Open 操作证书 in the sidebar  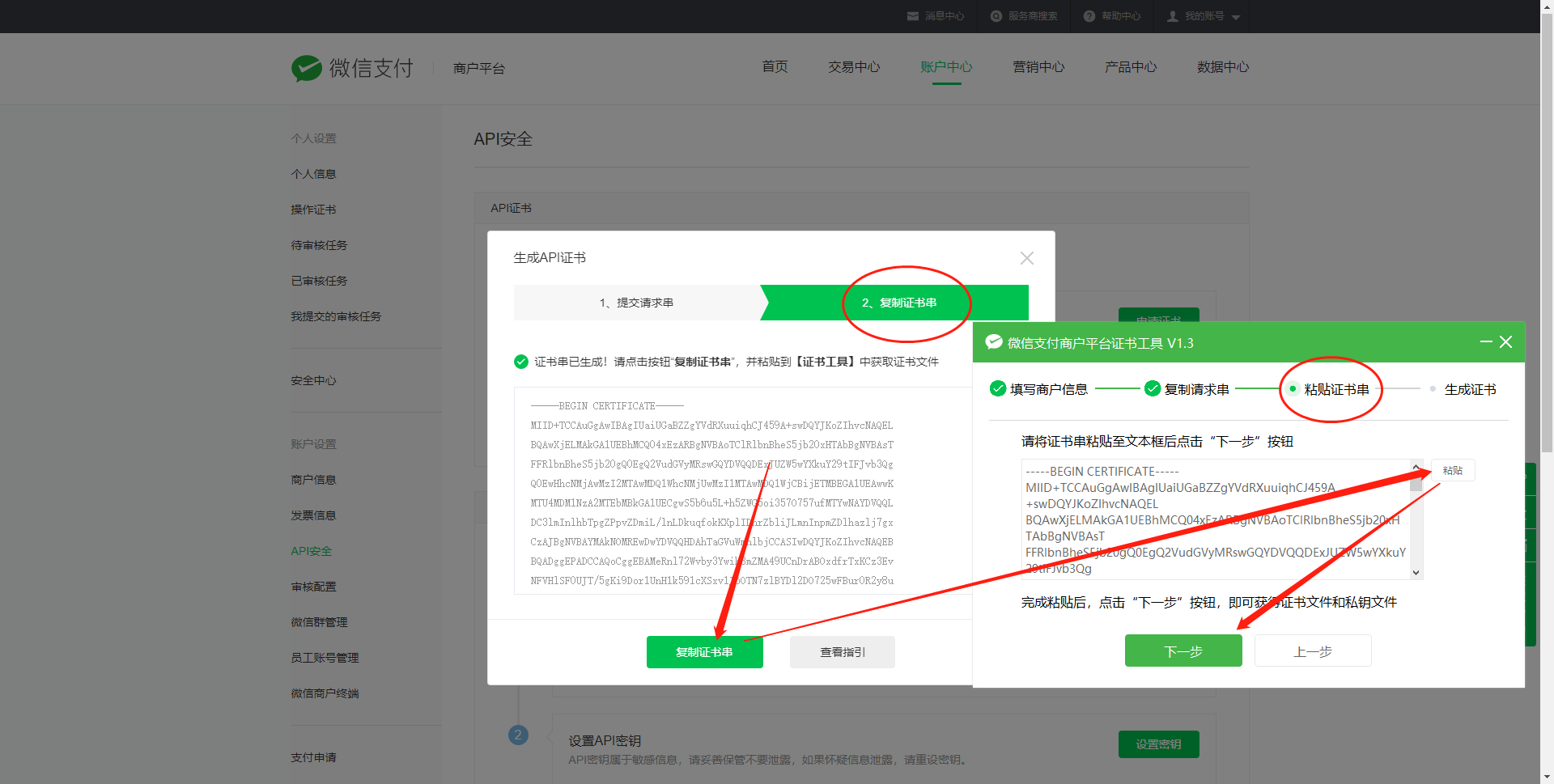pyautogui.click(x=313, y=210)
